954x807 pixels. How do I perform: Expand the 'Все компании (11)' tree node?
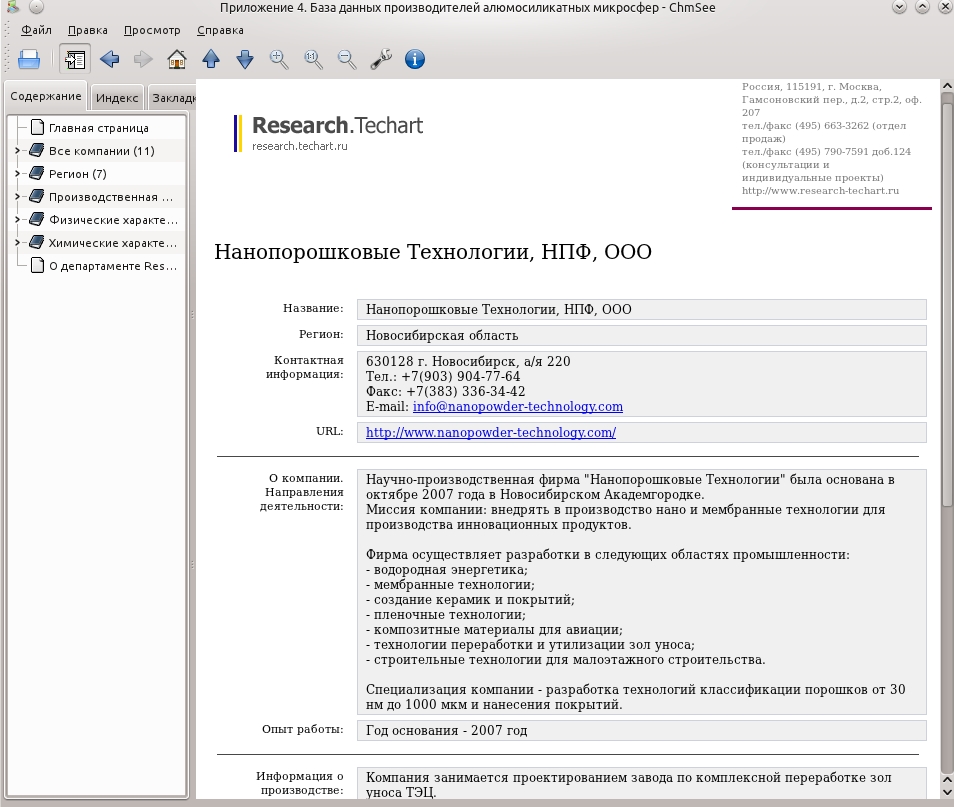[17, 150]
